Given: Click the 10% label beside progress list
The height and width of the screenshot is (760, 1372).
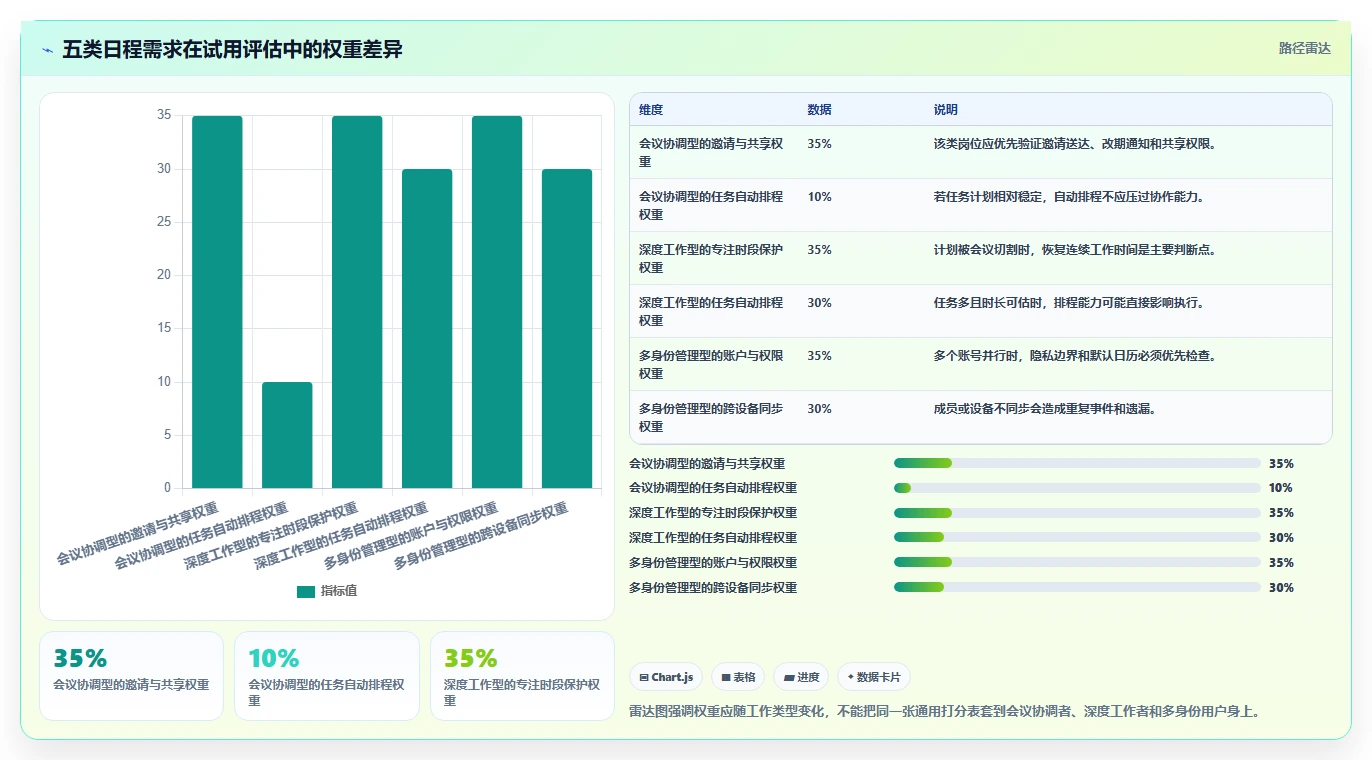Looking at the screenshot, I should click(1280, 488).
